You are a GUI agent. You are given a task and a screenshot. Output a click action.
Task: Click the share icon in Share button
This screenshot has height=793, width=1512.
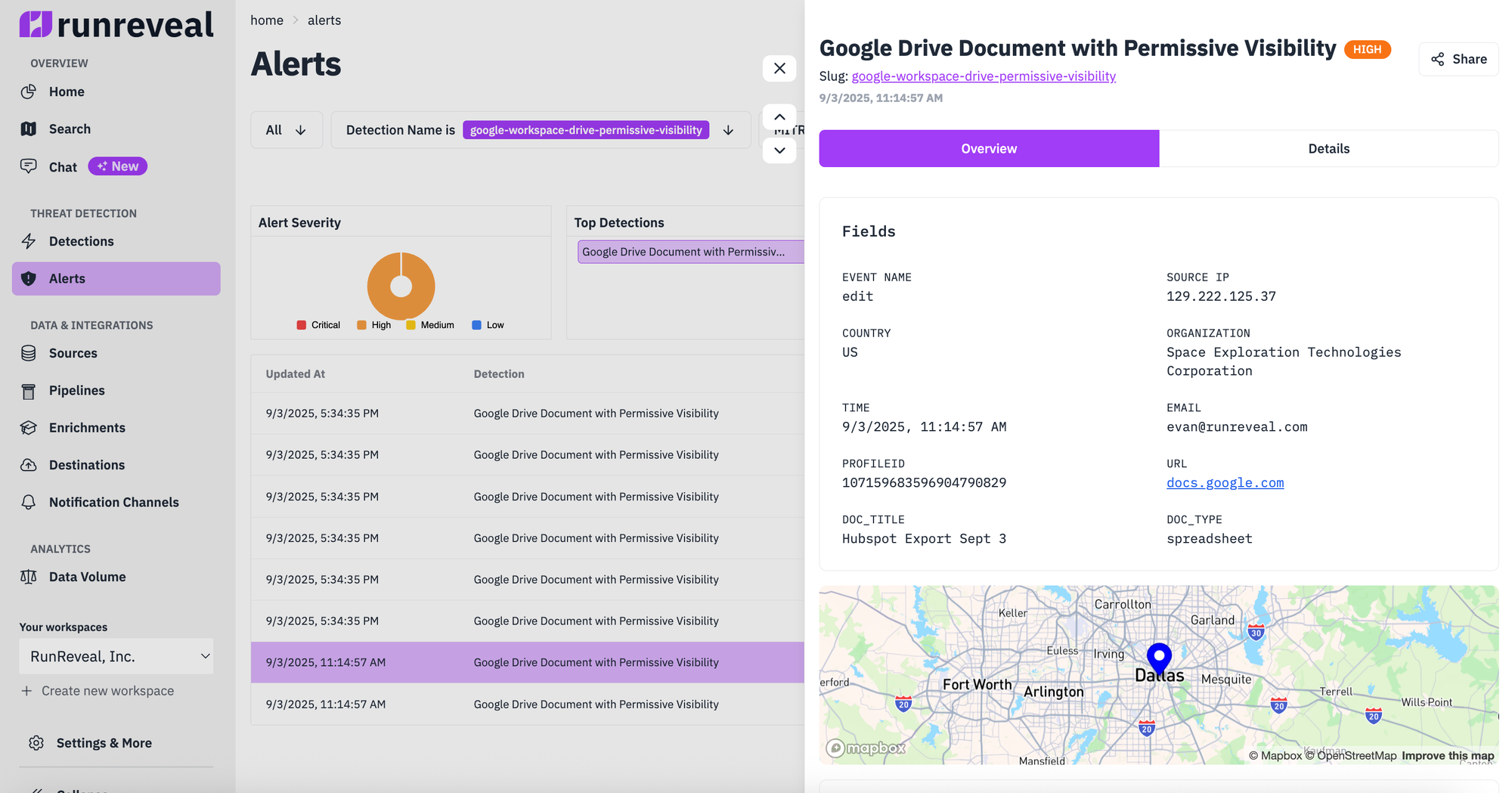coord(1438,59)
